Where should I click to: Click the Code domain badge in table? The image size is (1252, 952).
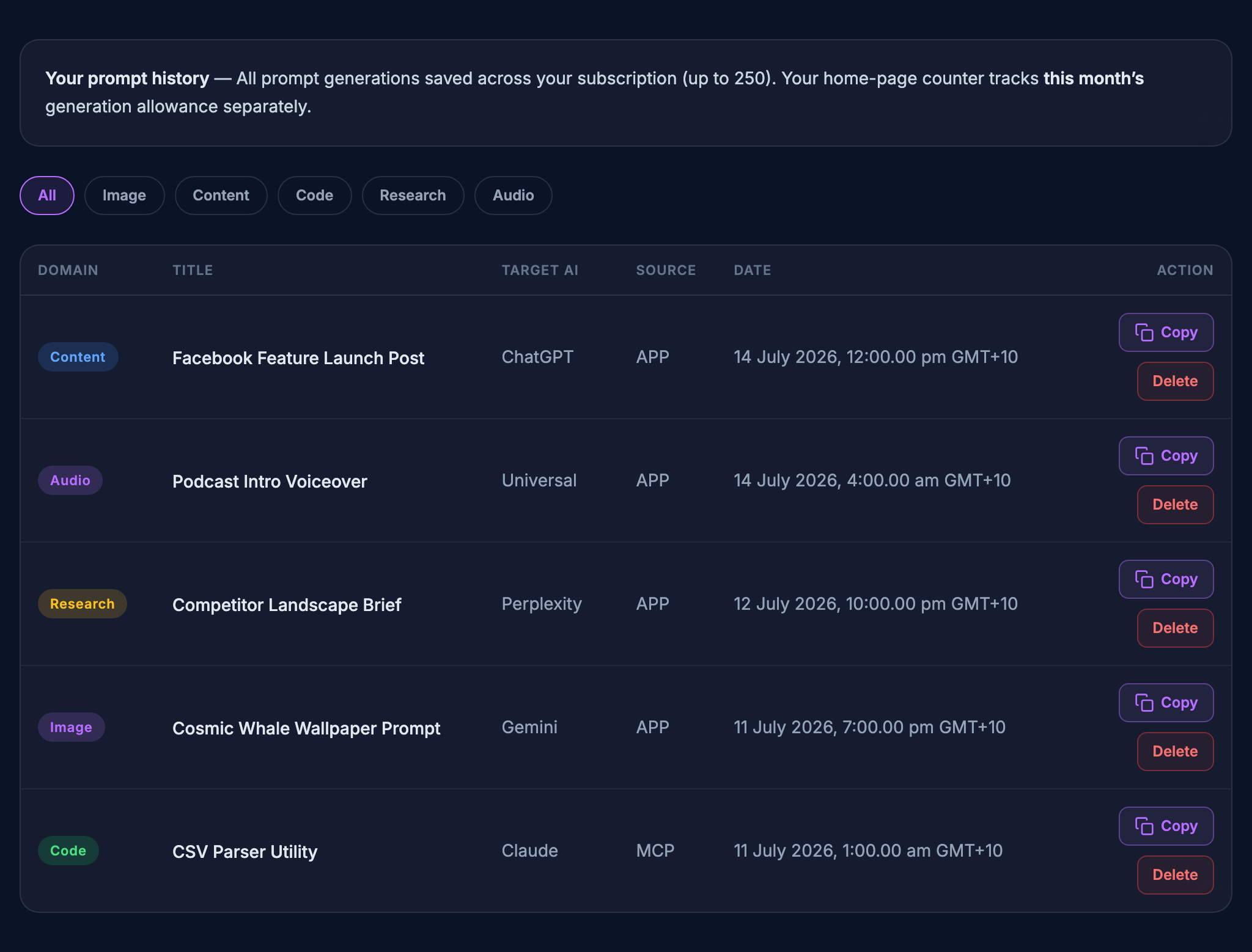(68, 851)
